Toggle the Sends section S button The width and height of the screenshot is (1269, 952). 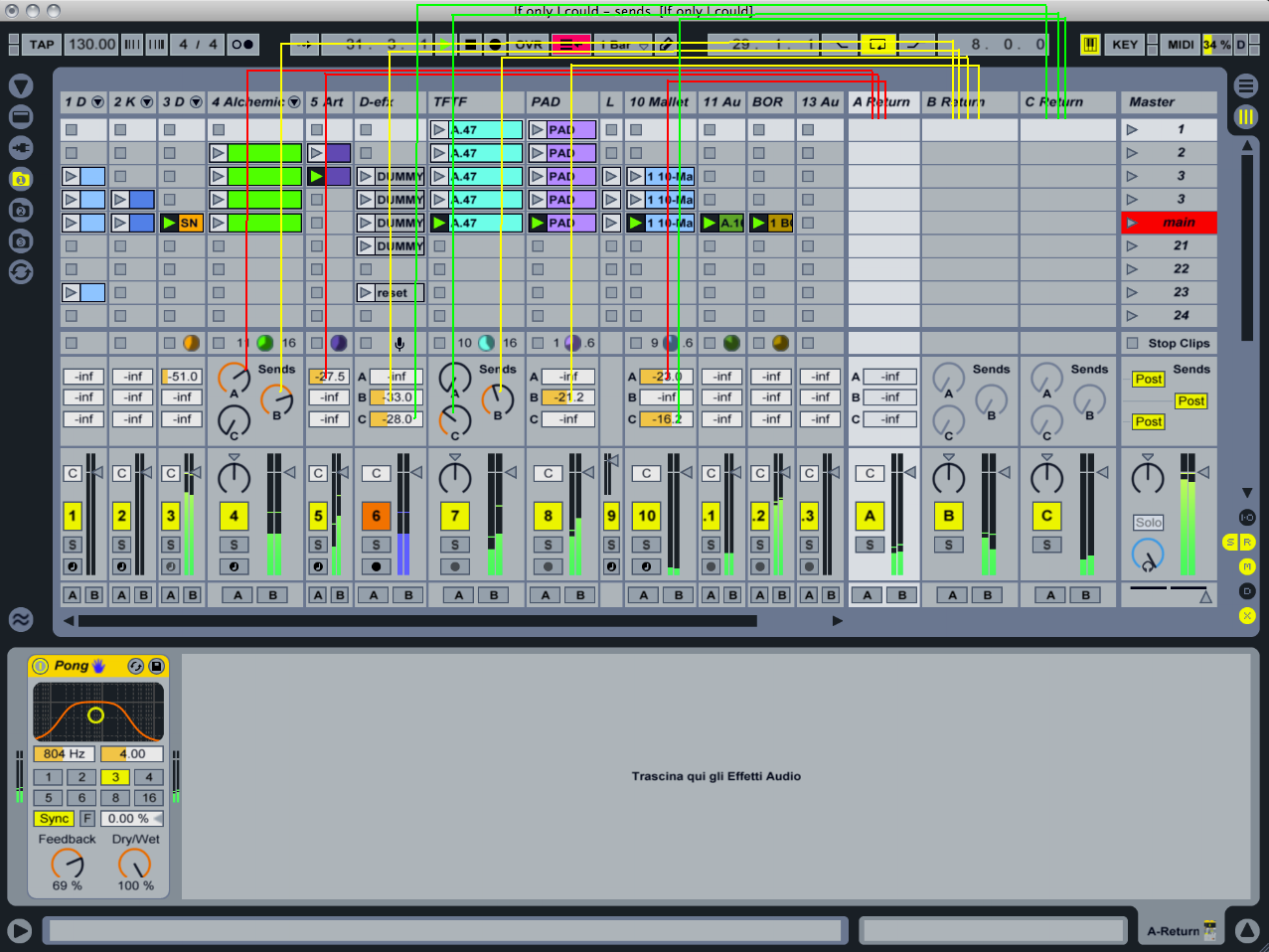1230,543
